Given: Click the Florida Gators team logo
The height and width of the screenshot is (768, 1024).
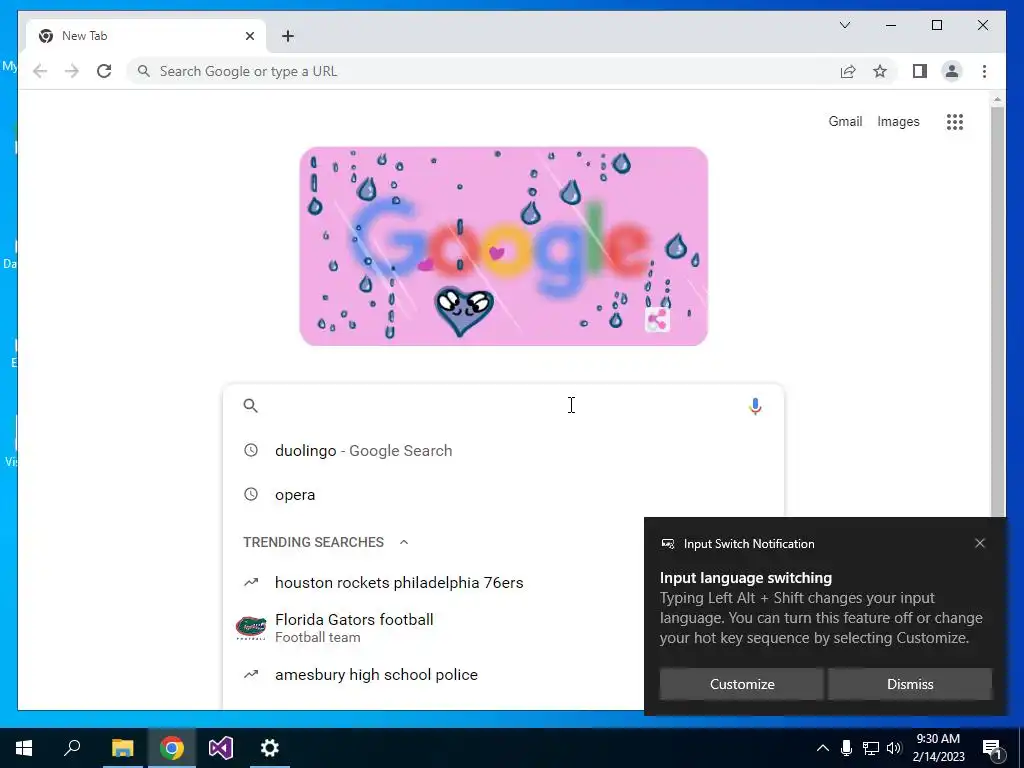Looking at the screenshot, I should 251,628.
